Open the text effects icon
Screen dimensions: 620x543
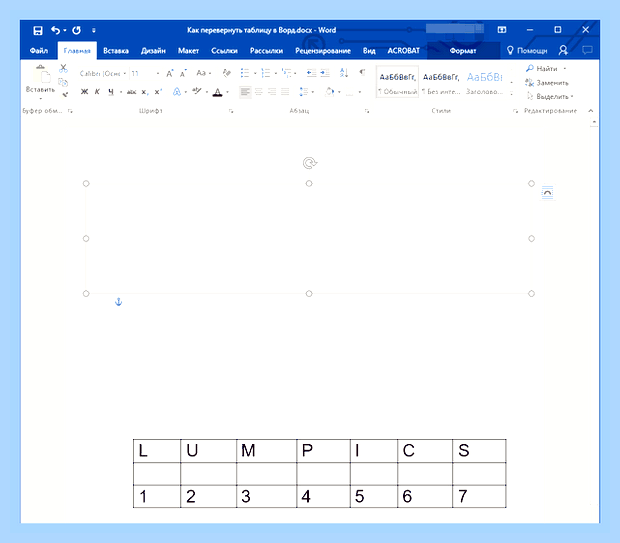click(177, 92)
